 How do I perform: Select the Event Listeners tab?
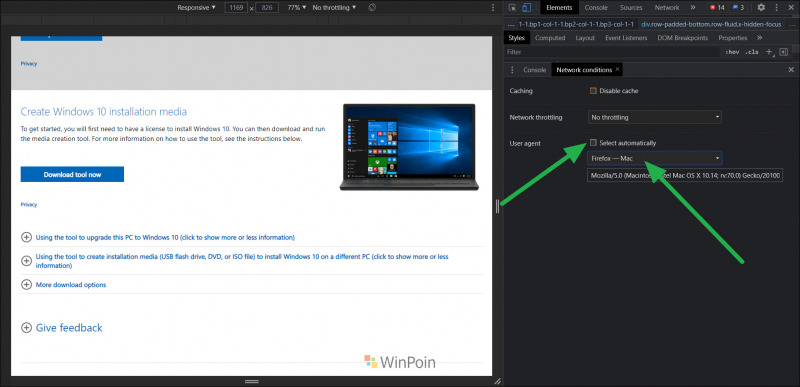tap(626, 38)
